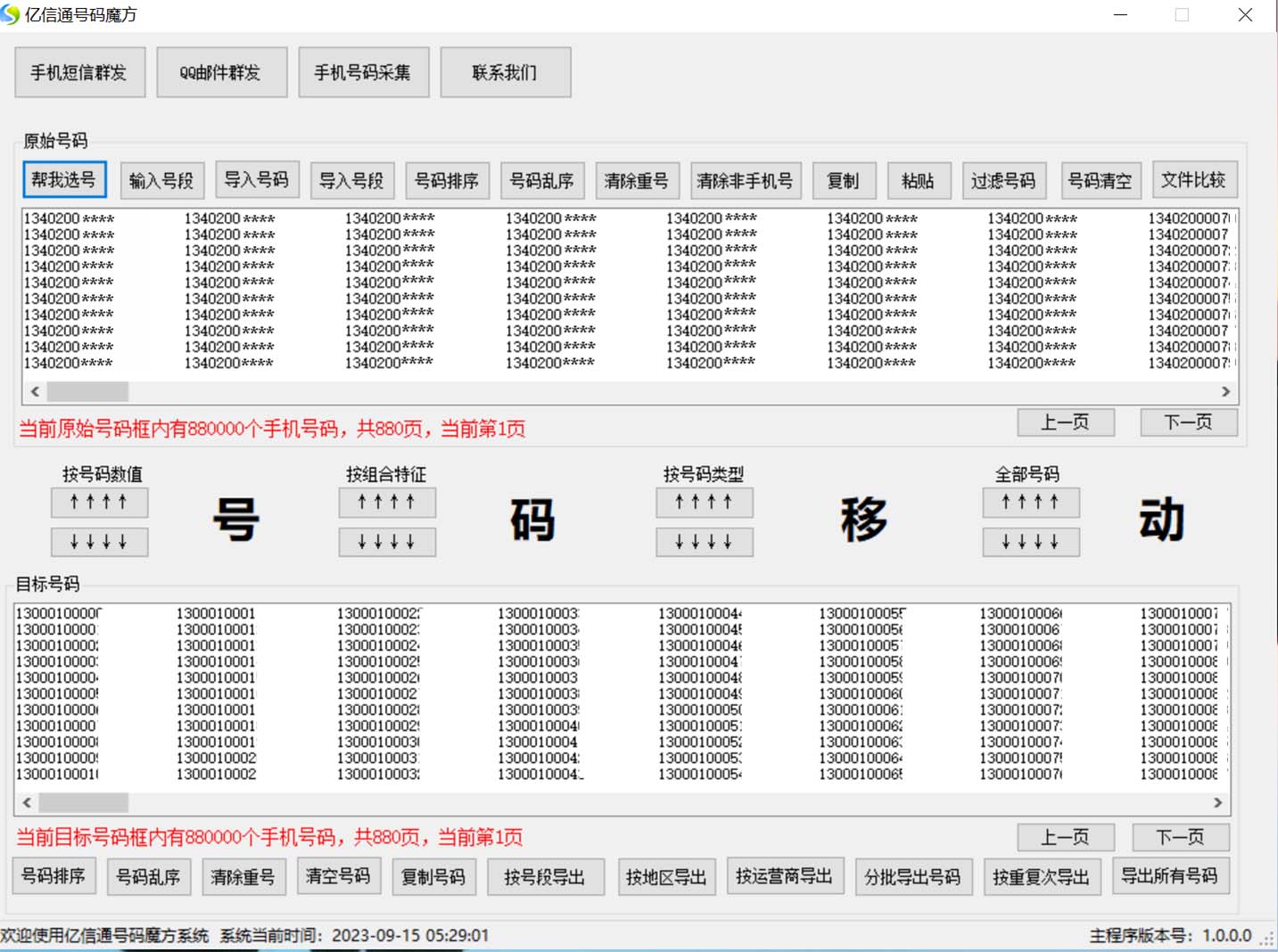This screenshot has width=1278, height=952.
Task: Click 清除非手机号 in the original numbers toolbar
Action: click(x=745, y=181)
